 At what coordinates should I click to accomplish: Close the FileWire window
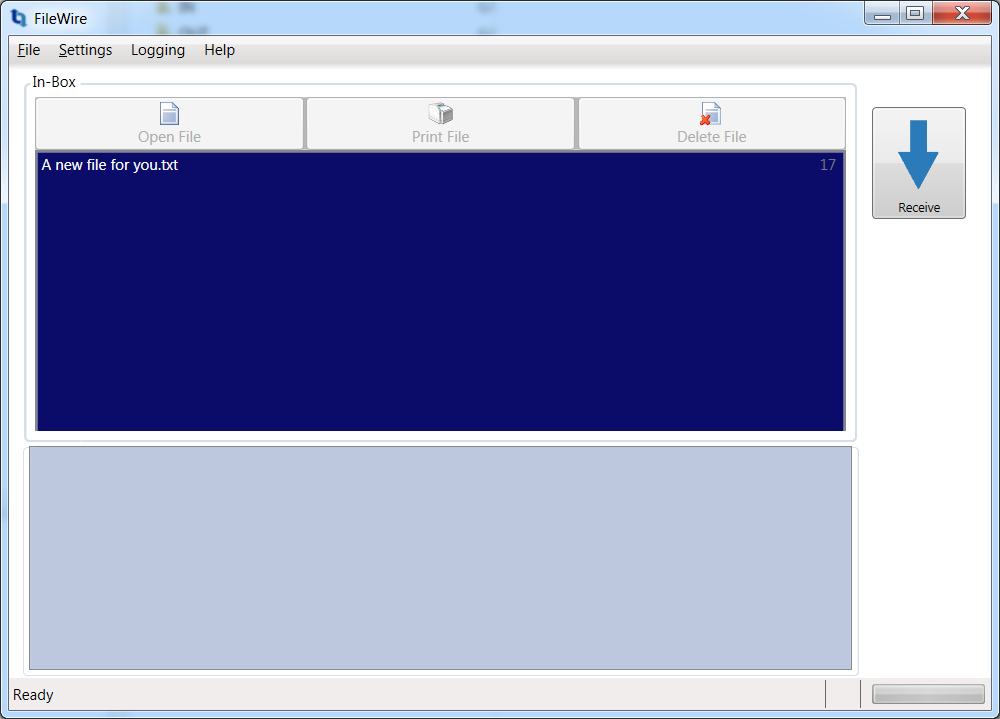coord(962,13)
